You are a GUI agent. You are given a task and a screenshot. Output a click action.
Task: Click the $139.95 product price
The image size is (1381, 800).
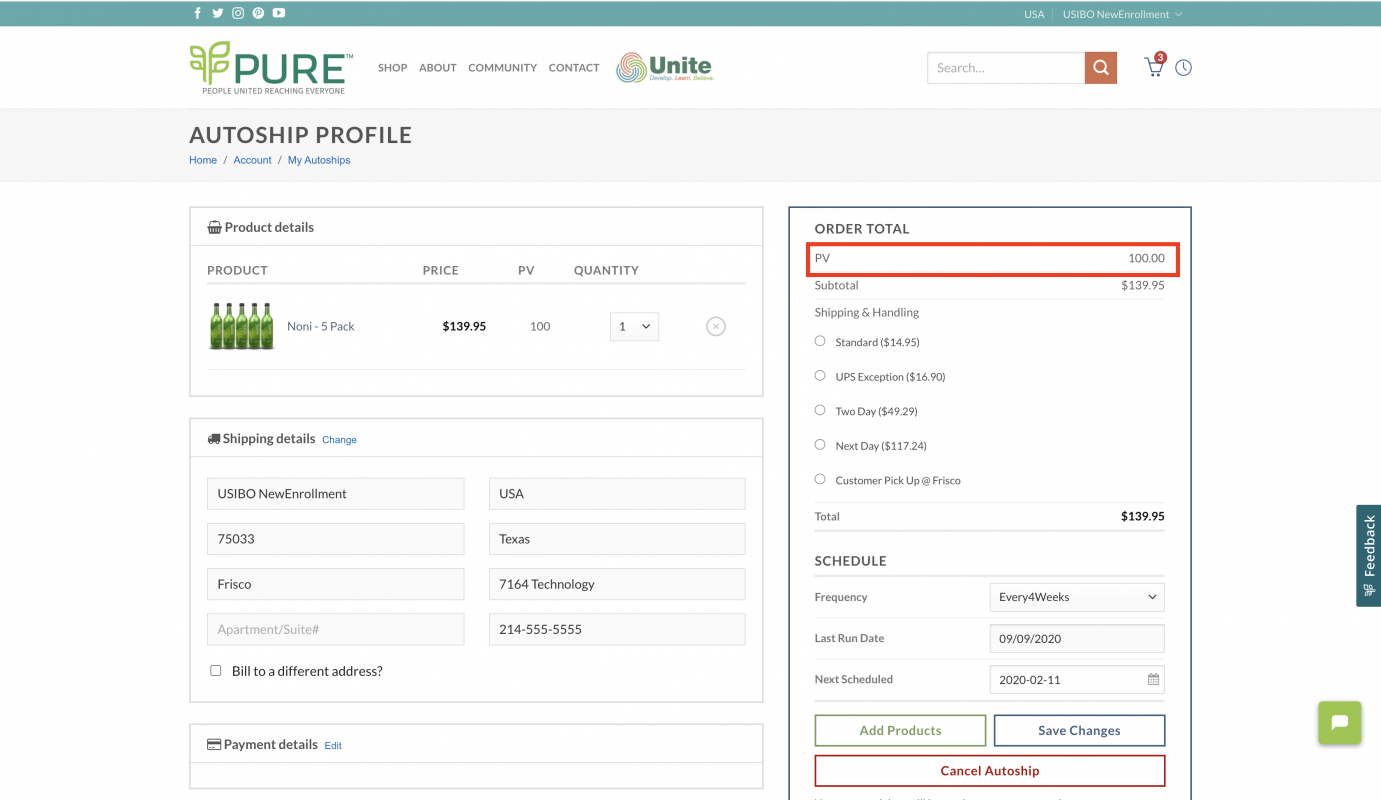[x=464, y=327]
